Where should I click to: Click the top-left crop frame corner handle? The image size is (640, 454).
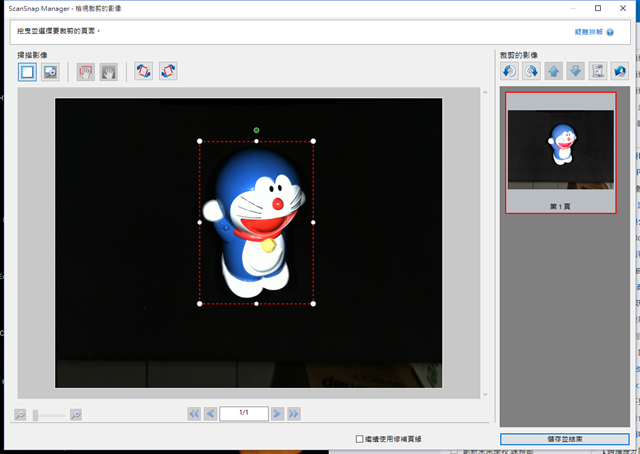(200, 141)
